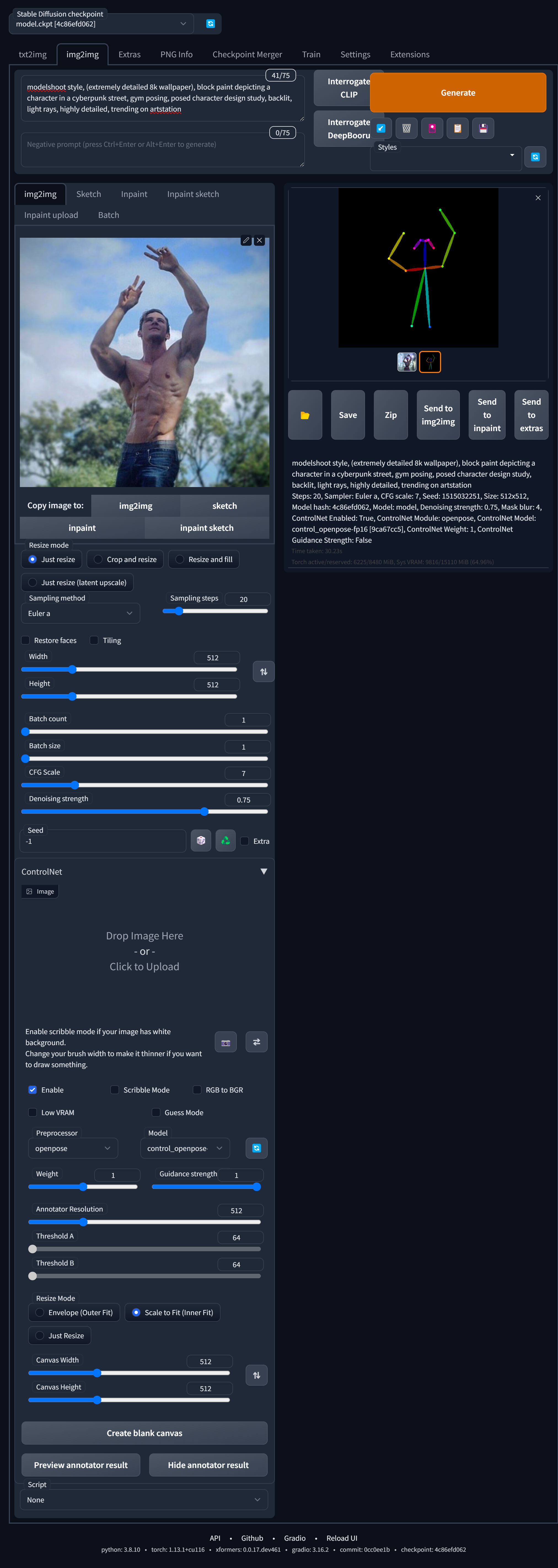Toggle RGB to BGR checkbox
This screenshot has height=1568, width=558.
pyautogui.click(x=197, y=1090)
